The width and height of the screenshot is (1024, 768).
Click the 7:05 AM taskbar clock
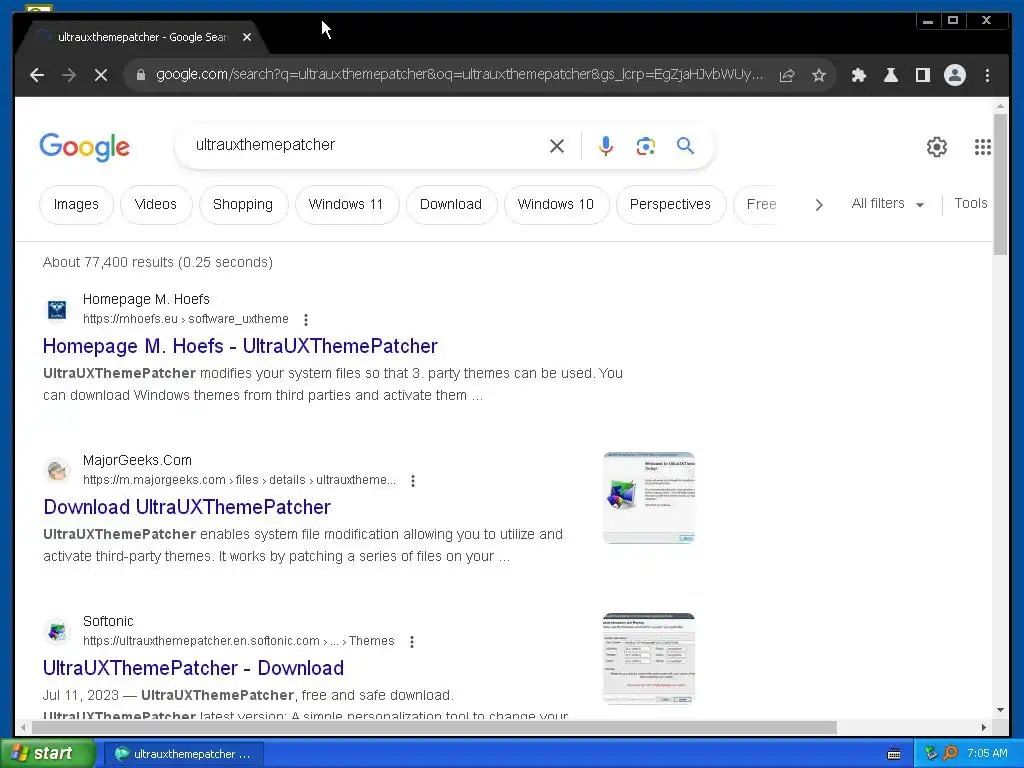tap(987, 754)
